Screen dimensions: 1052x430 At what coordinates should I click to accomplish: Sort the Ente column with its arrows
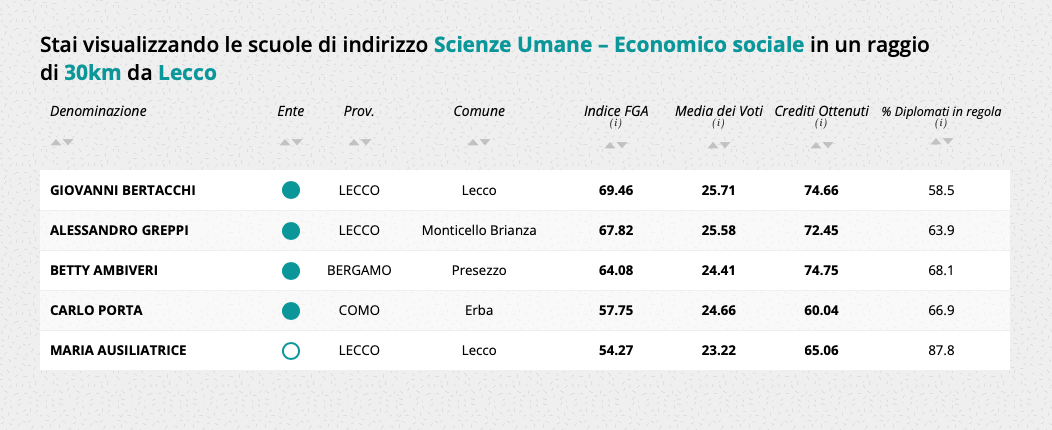click(291, 143)
